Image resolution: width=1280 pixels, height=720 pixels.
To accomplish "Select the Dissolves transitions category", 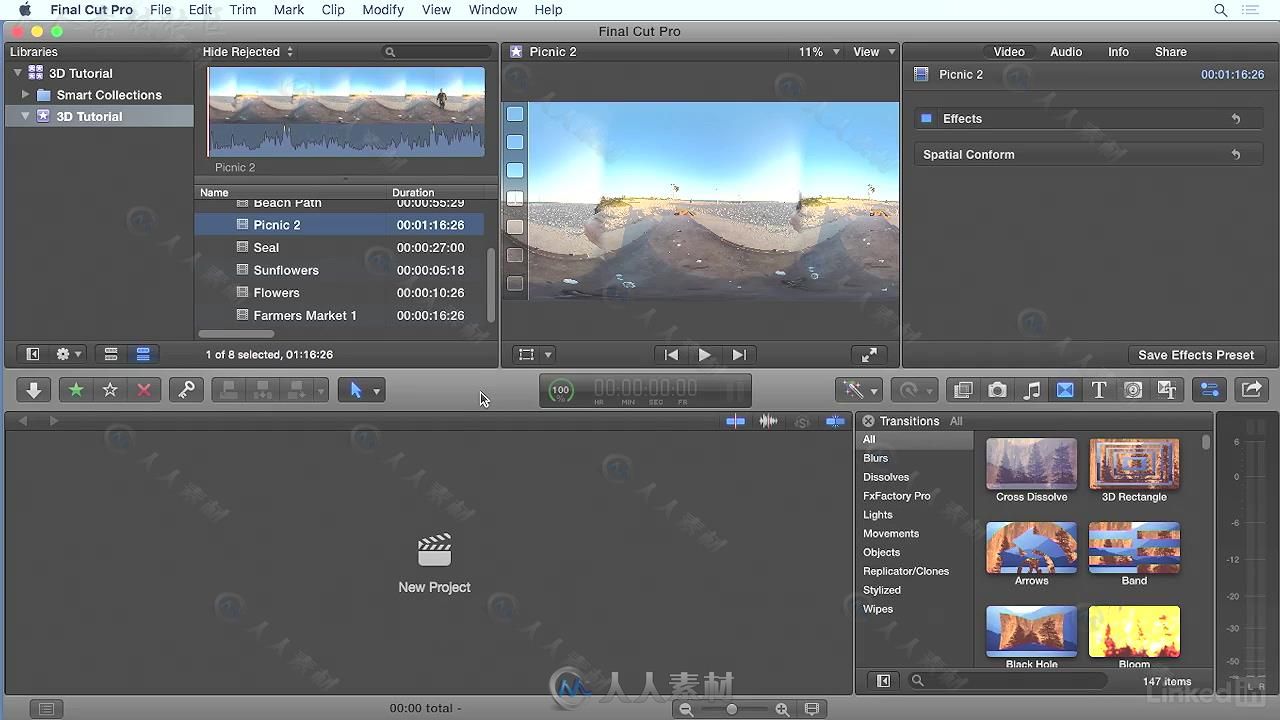I will pyautogui.click(x=886, y=477).
